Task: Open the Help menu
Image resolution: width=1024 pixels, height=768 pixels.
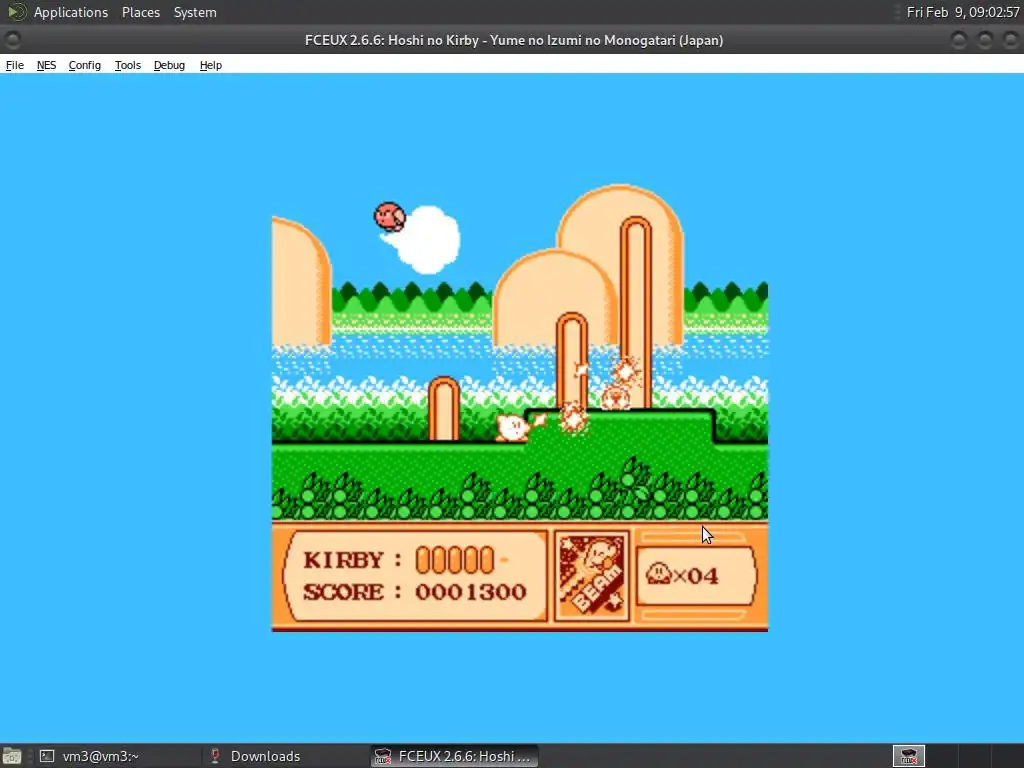Action: pos(211,65)
